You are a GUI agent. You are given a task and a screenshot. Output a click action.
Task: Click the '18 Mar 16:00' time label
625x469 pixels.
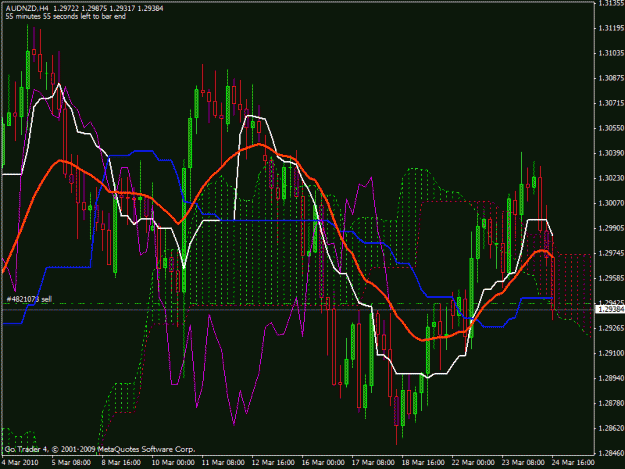click(x=423, y=462)
